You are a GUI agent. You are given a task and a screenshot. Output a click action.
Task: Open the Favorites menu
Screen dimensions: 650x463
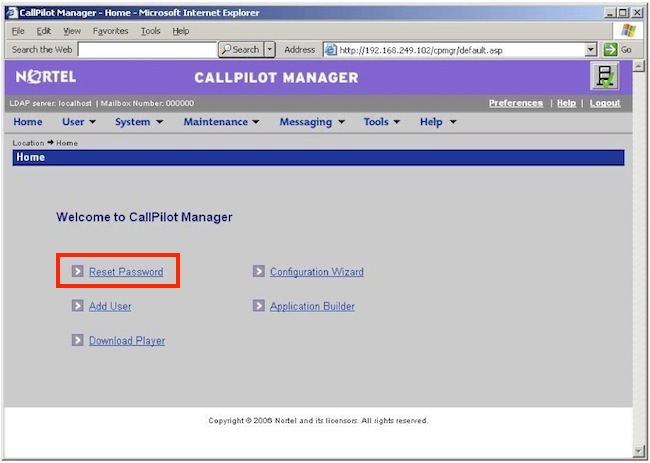pos(110,31)
